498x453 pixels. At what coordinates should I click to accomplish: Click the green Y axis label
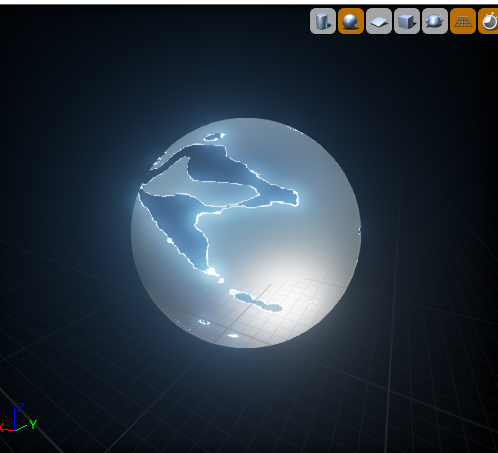[x=33, y=424]
